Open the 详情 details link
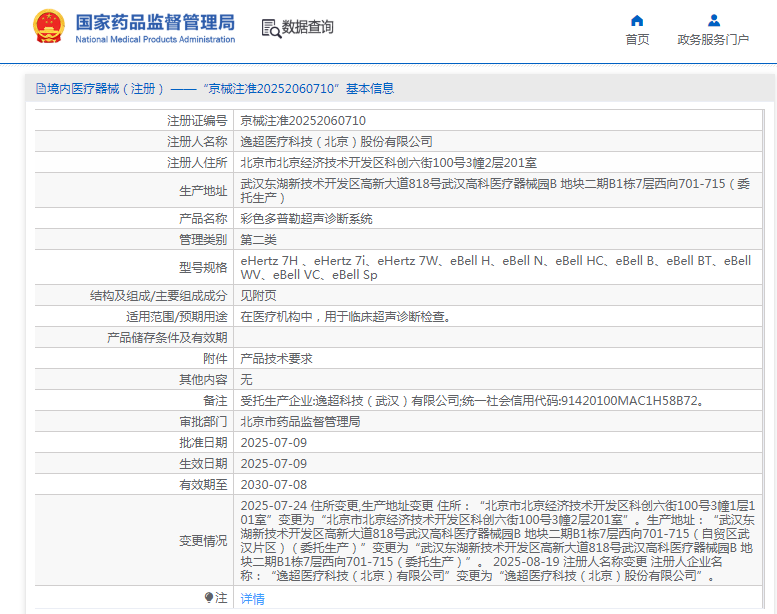The width and height of the screenshot is (777, 614). 252,598
